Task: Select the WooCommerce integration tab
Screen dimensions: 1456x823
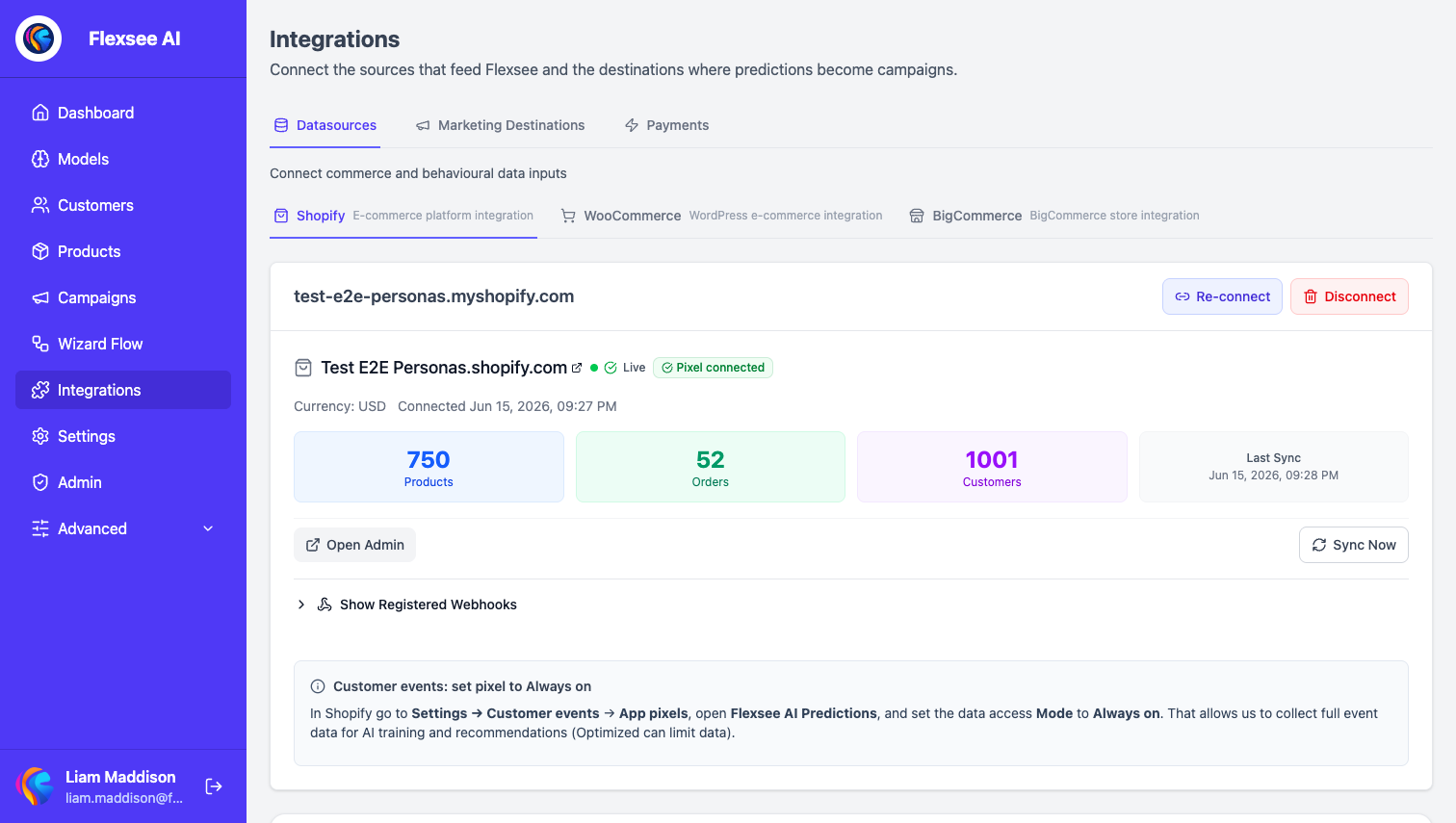Action: (x=721, y=216)
